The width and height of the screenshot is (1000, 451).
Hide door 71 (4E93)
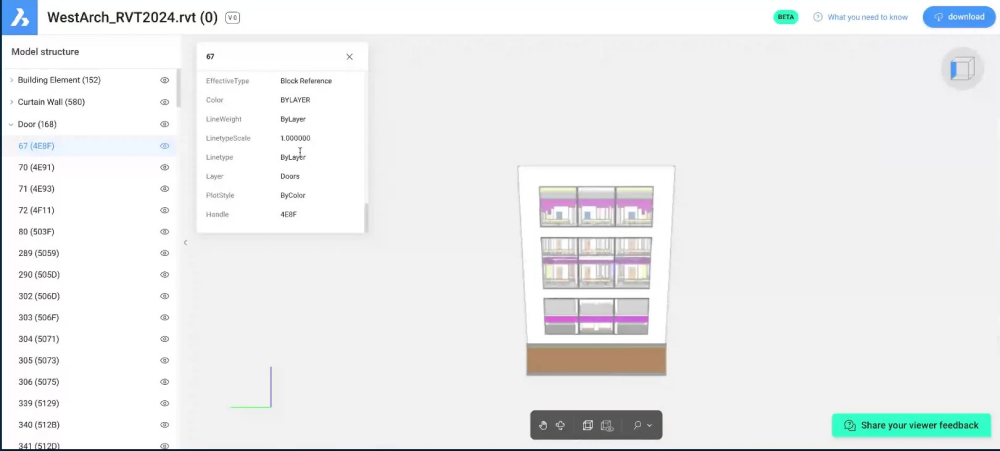(165, 189)
